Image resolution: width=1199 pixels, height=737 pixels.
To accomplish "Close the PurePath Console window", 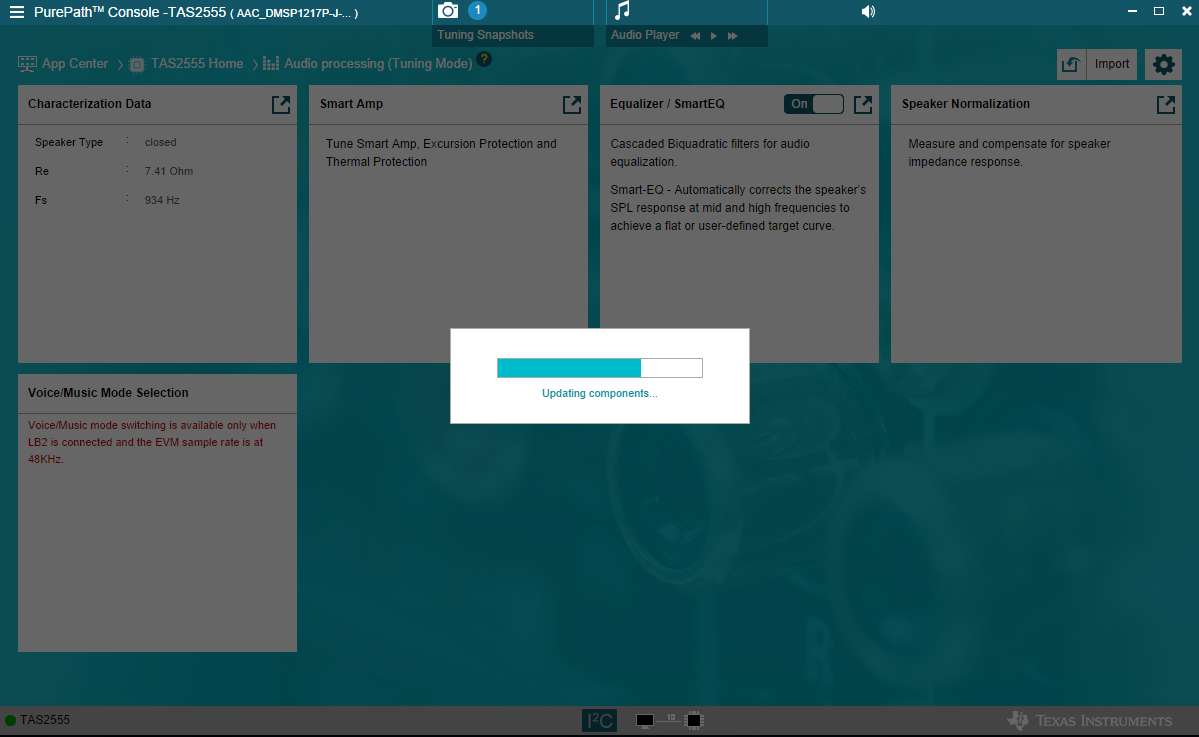I will [x=1187, y=11].
